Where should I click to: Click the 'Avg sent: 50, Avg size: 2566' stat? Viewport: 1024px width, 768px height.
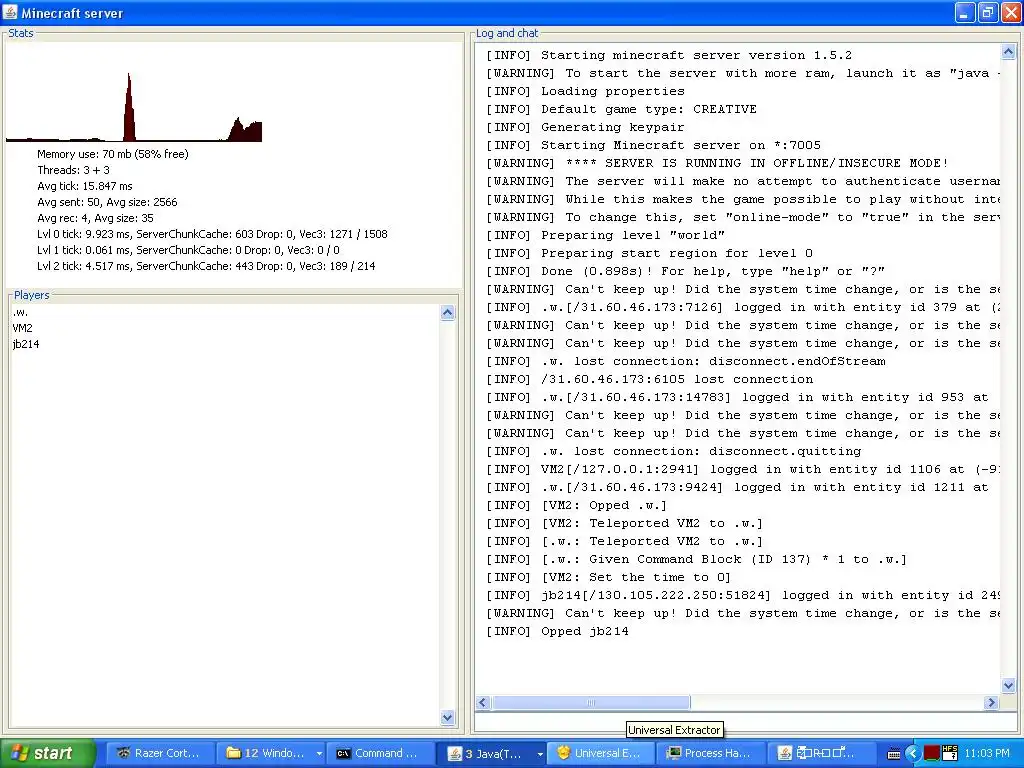pos(107,202)
